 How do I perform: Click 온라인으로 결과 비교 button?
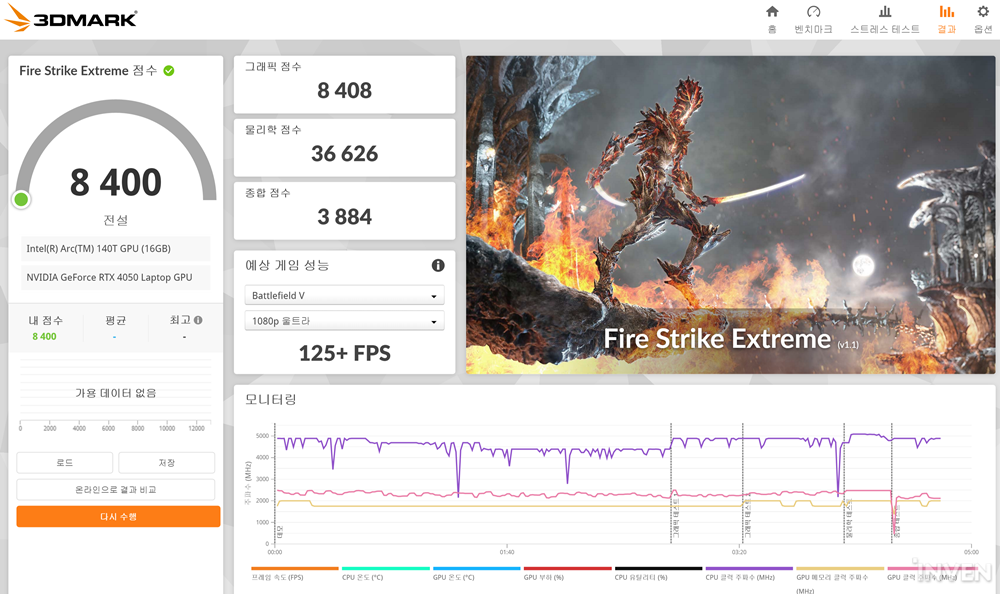(x=115, y=489)
